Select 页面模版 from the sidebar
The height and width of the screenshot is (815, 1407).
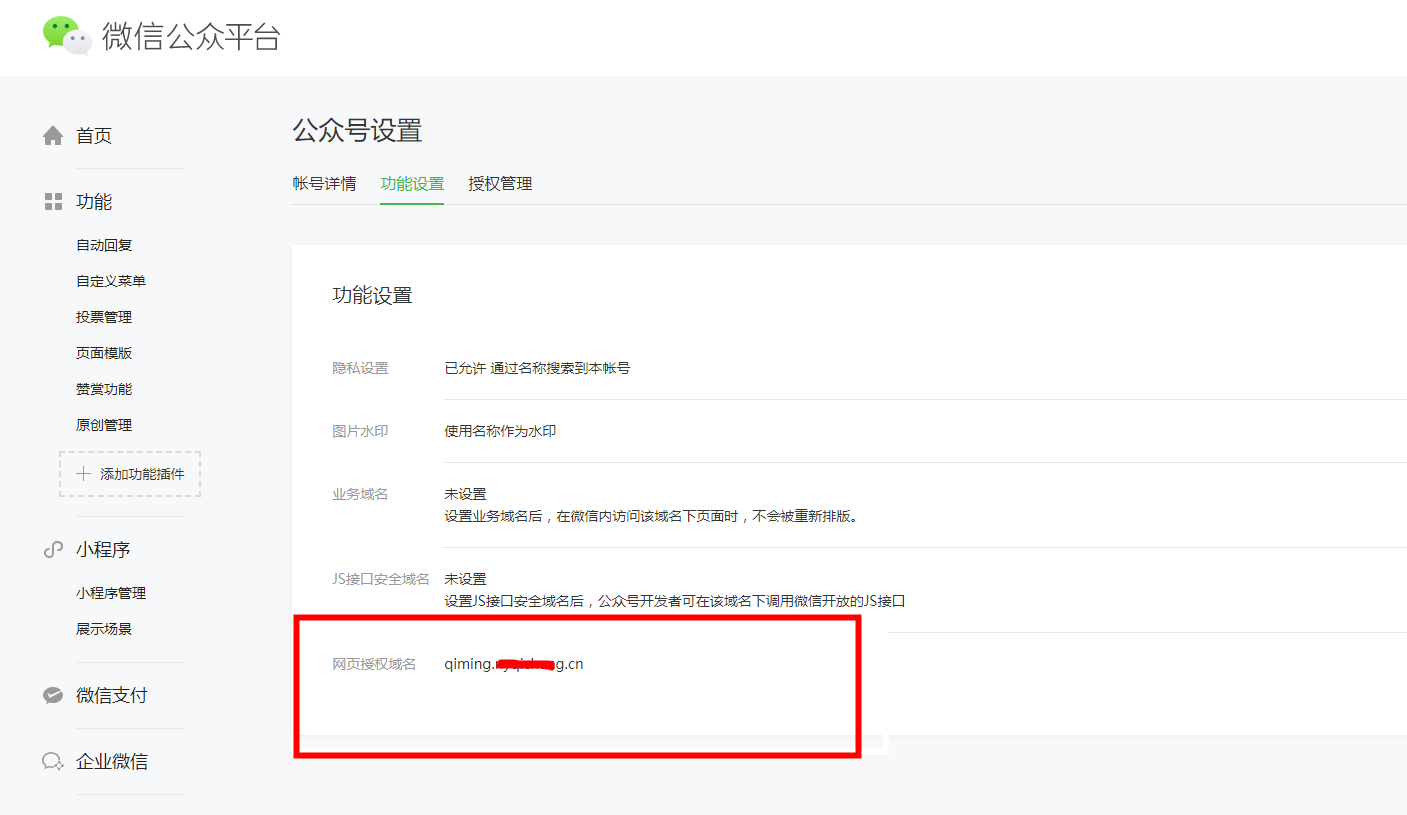[x=104, y=353]
